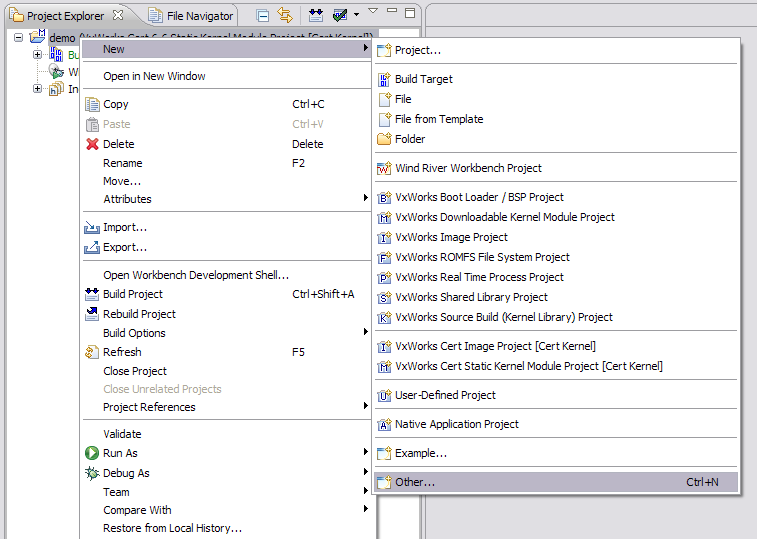Choose Open in New Window
The image size is (757, 539).
[x=154, y=76]
